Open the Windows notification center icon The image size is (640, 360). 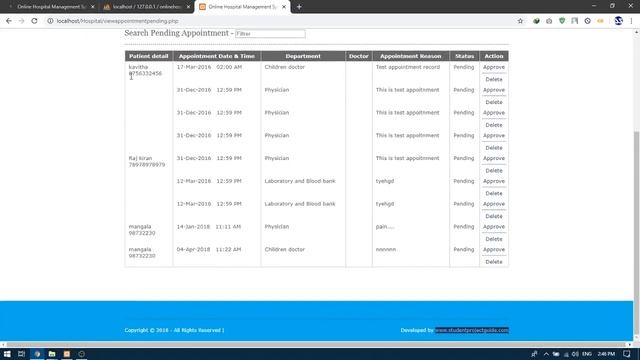coord(627,354)
